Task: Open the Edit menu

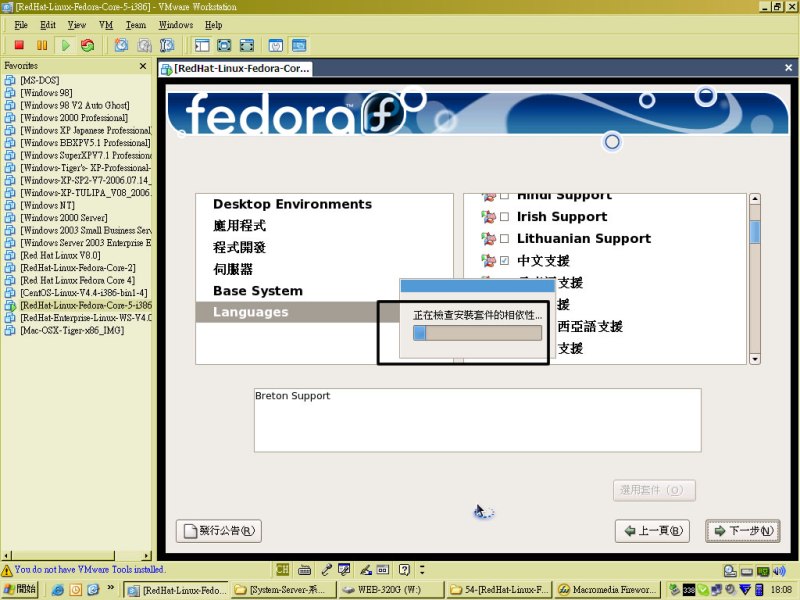Action: point(48,25)
